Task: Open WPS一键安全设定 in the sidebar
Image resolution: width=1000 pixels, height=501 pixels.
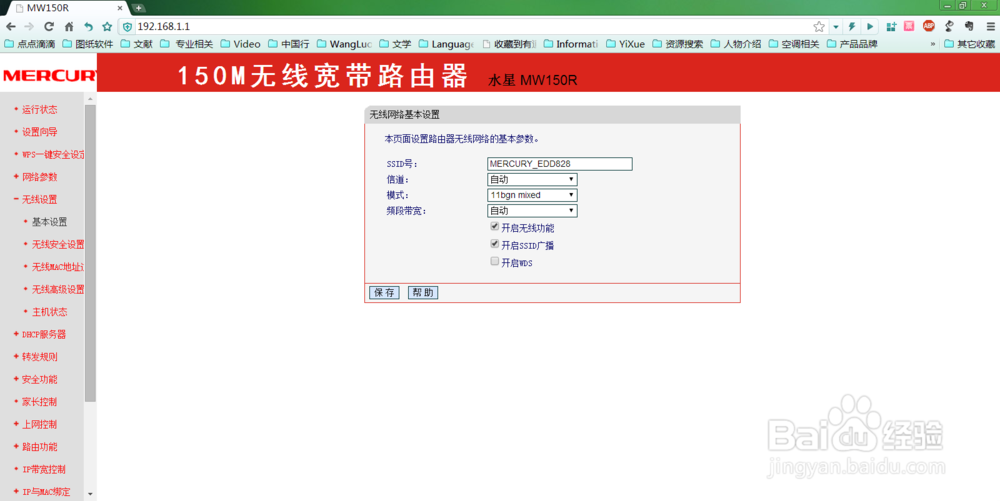Action: (54, 154)
